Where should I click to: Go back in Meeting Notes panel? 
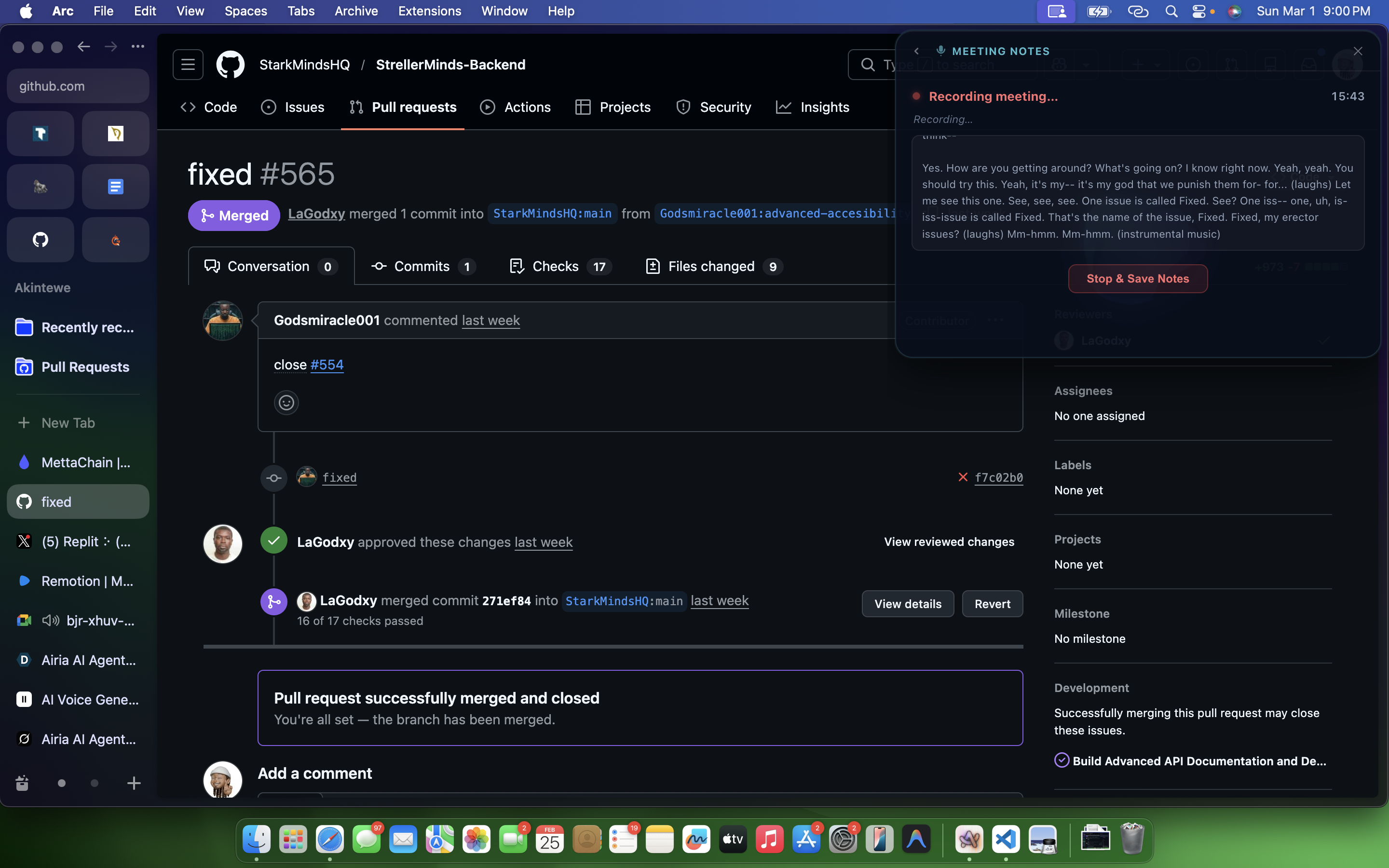tap(917, 51)
